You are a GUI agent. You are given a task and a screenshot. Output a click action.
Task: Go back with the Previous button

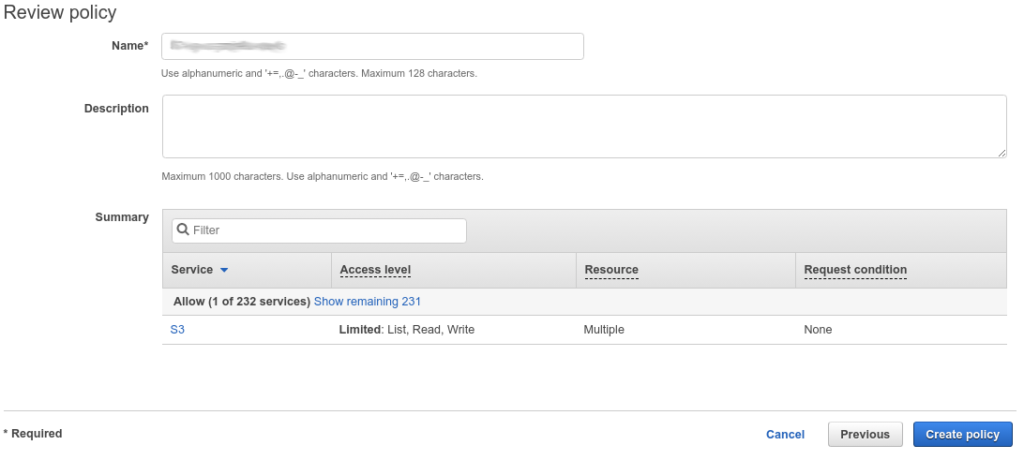tap(864, 434)
